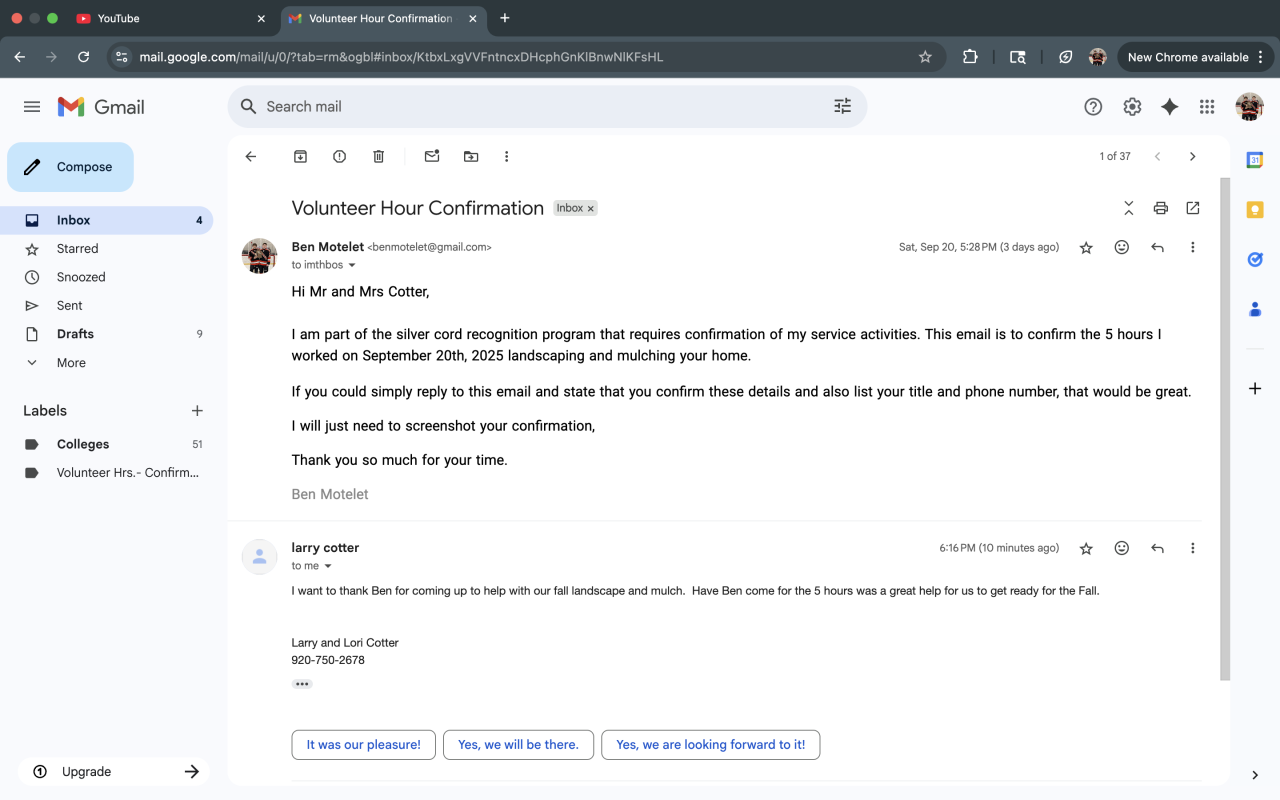Toggle the main menu hamburger
1280x800 pixels.
pos(32,107)
